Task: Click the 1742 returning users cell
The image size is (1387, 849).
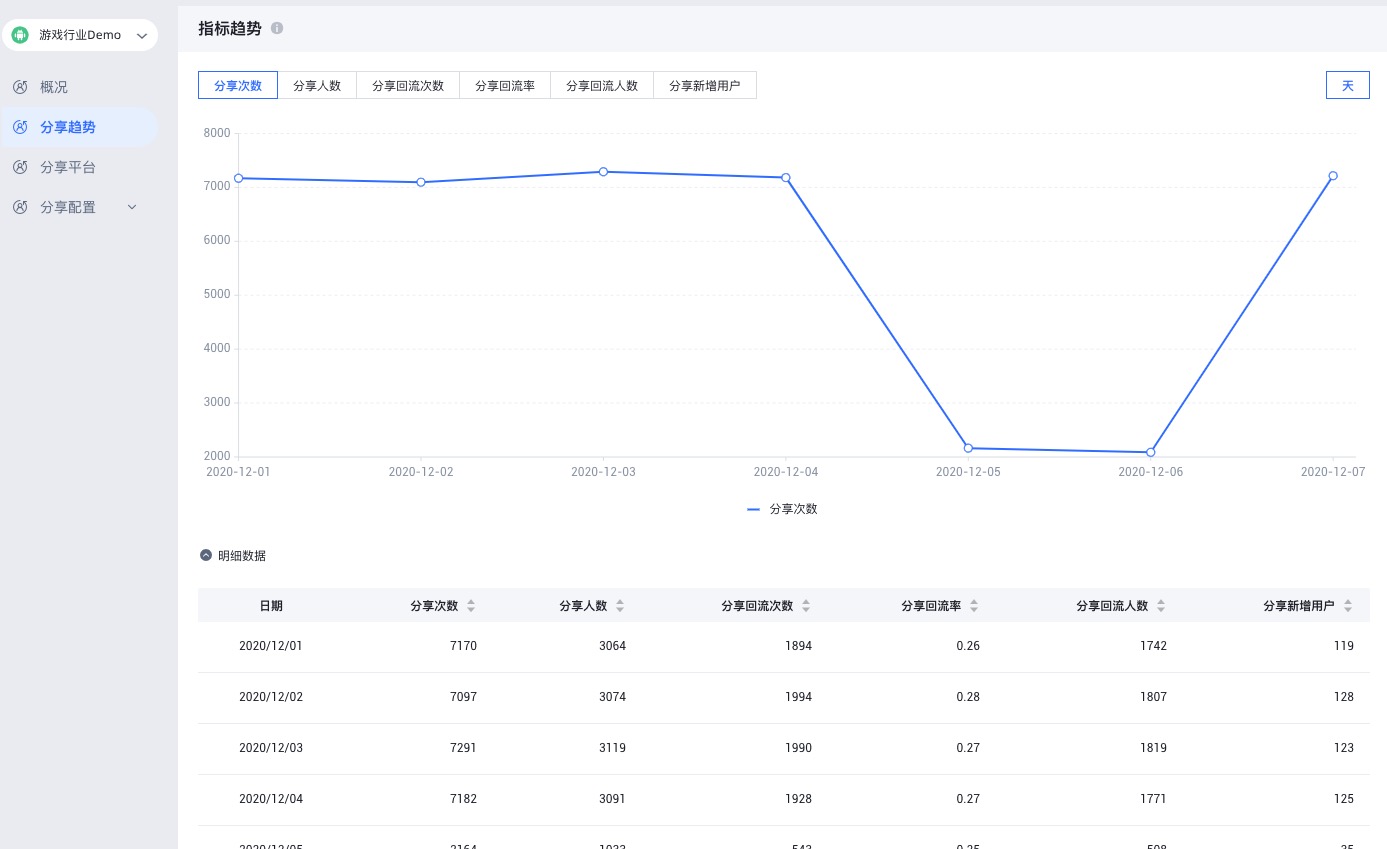Action: [x=1154, y=646]
